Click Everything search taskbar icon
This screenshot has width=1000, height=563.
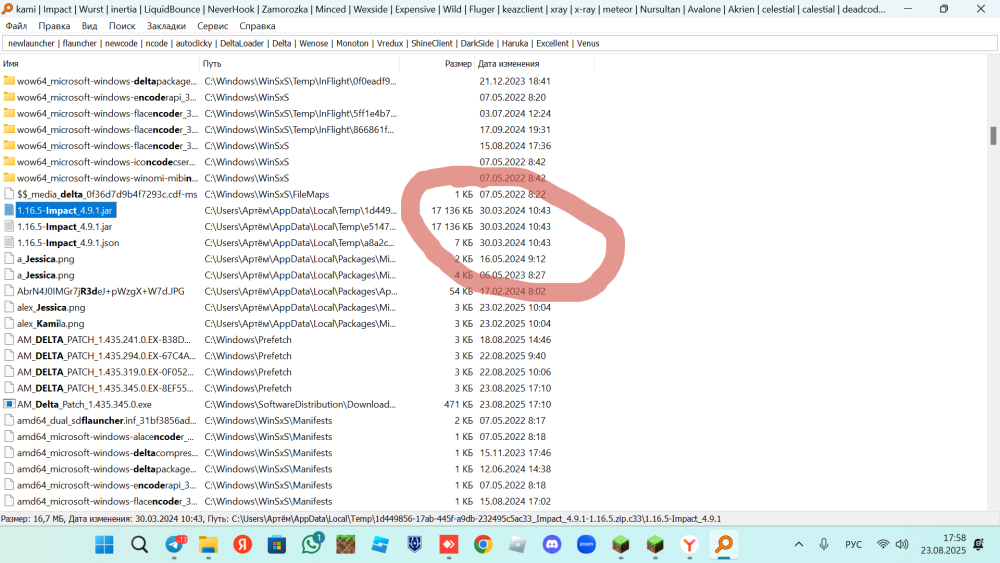(724, 545)
